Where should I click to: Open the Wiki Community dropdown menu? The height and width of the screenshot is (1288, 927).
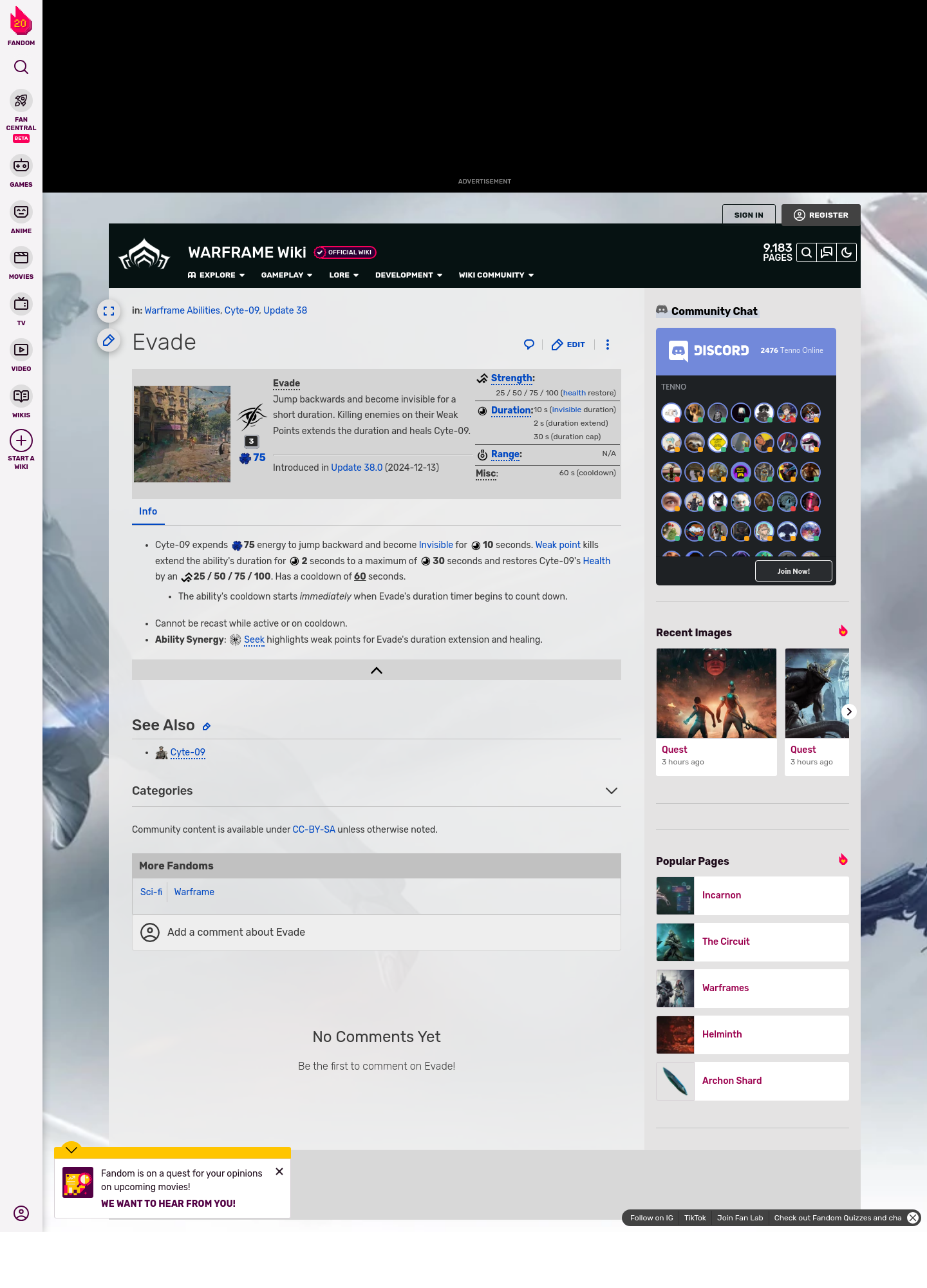coord(496,275)
